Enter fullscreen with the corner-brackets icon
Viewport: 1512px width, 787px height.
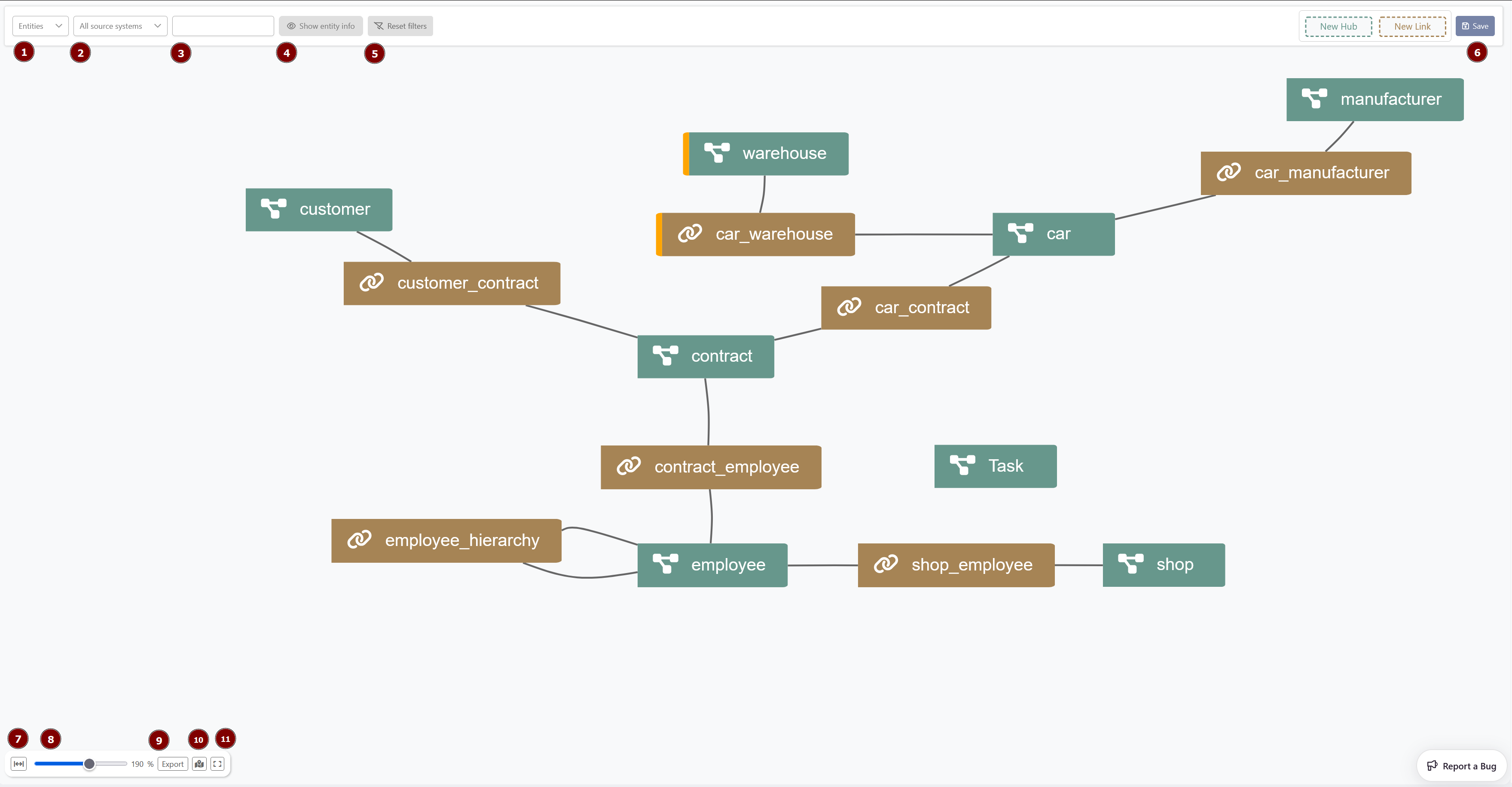(217, 763)
